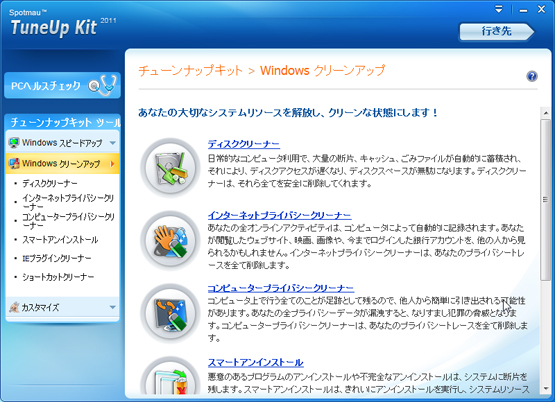The height and width of the screenshot is (402, 555).
Task: Minimize the TuneUp Kit window
Action: 523,11
